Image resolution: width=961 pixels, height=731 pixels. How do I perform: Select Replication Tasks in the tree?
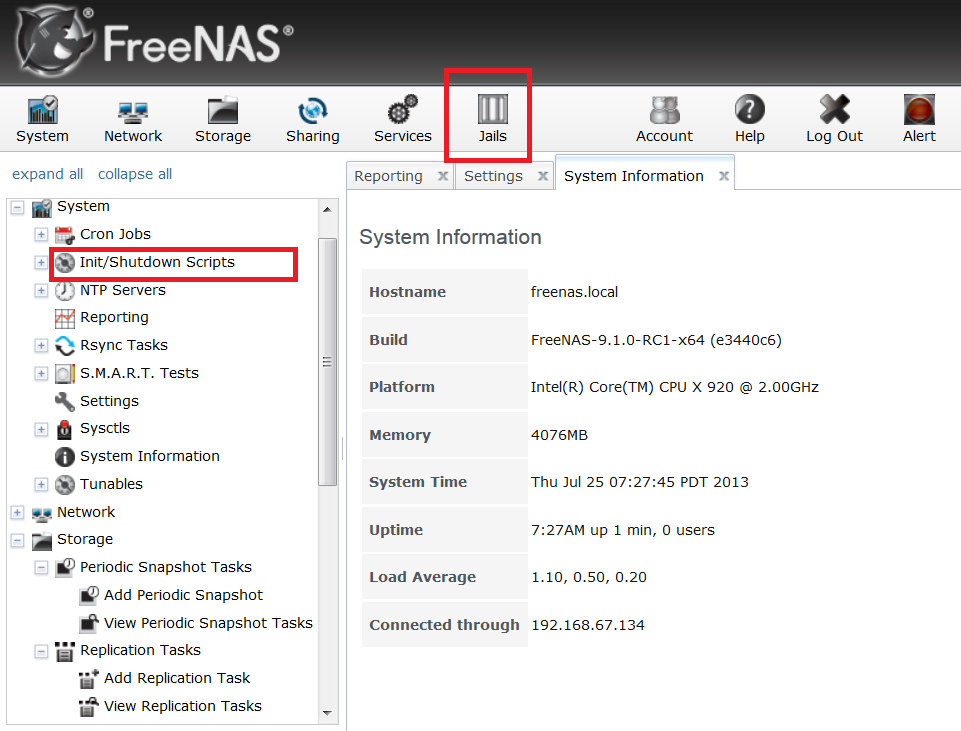(140, 650)
